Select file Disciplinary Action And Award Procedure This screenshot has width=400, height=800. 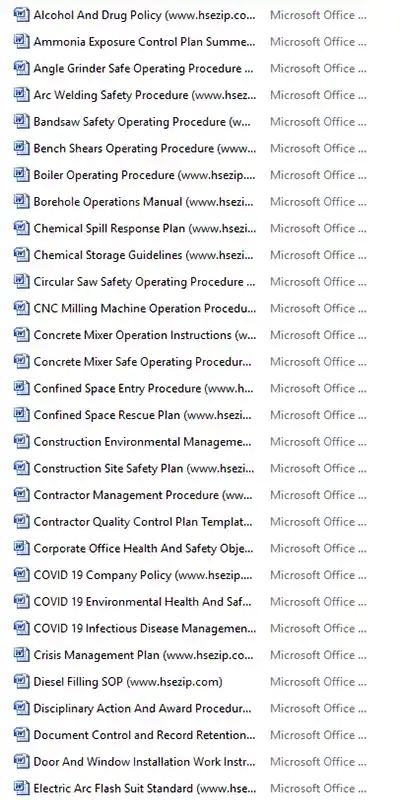click(x=143, y=708)
